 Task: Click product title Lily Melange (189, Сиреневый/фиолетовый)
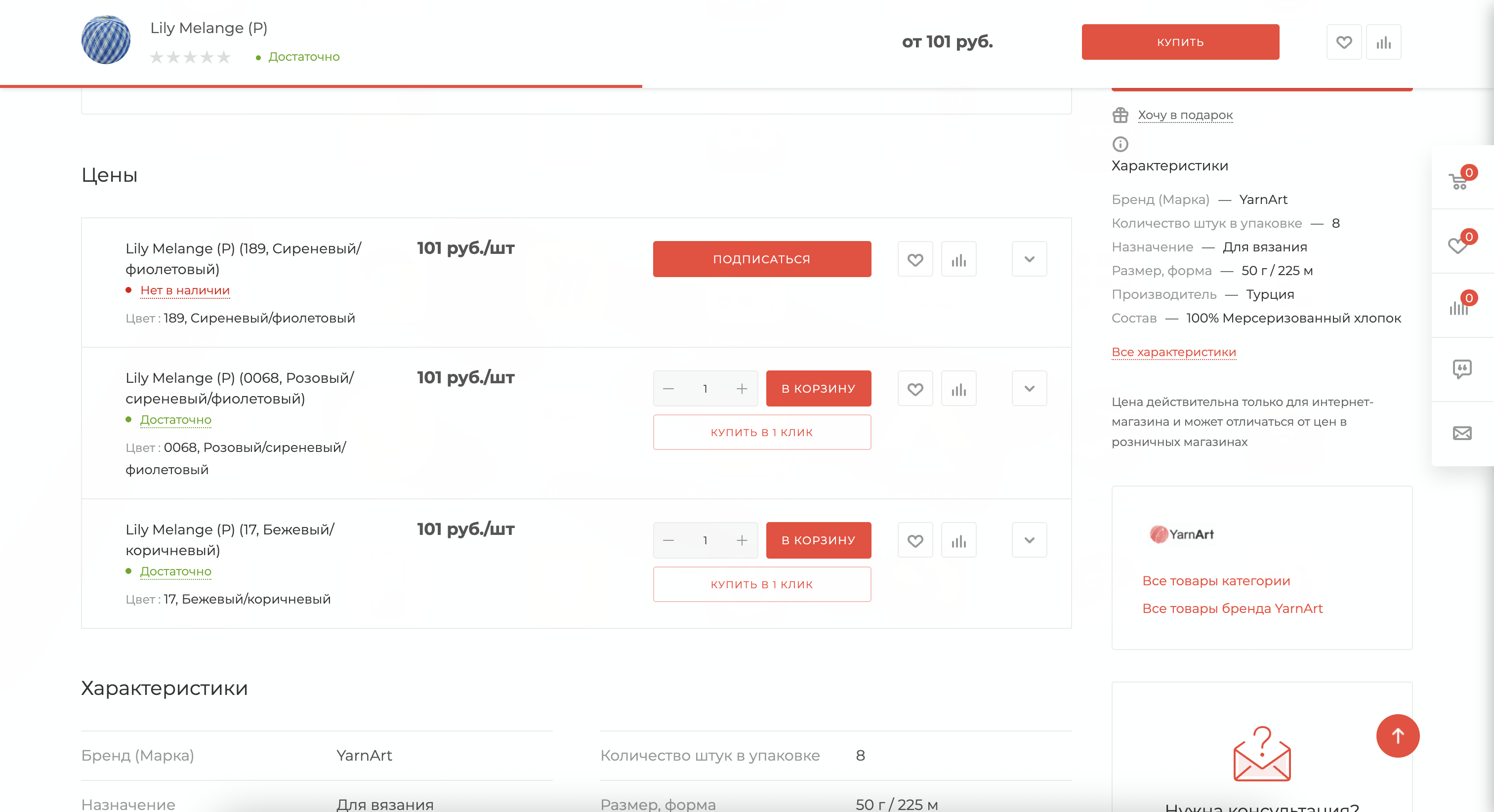(243, 259)
